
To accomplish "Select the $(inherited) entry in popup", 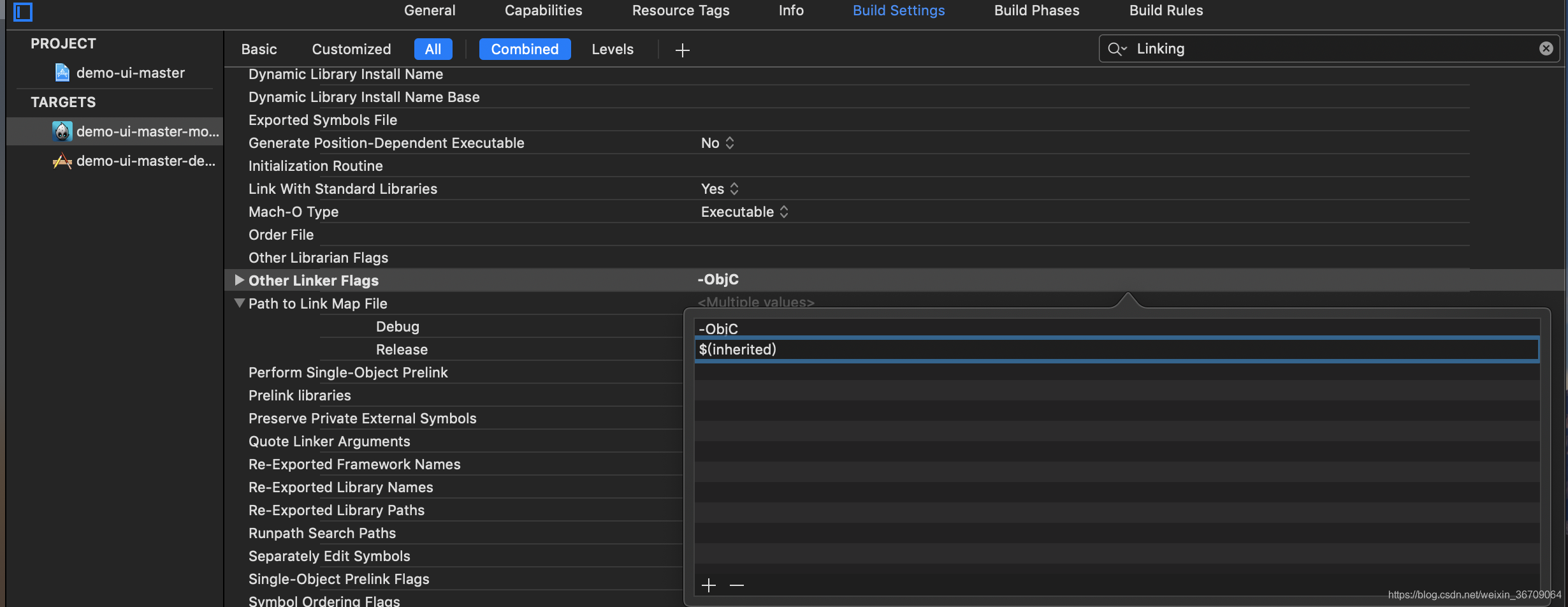I will click(1117, 349).
